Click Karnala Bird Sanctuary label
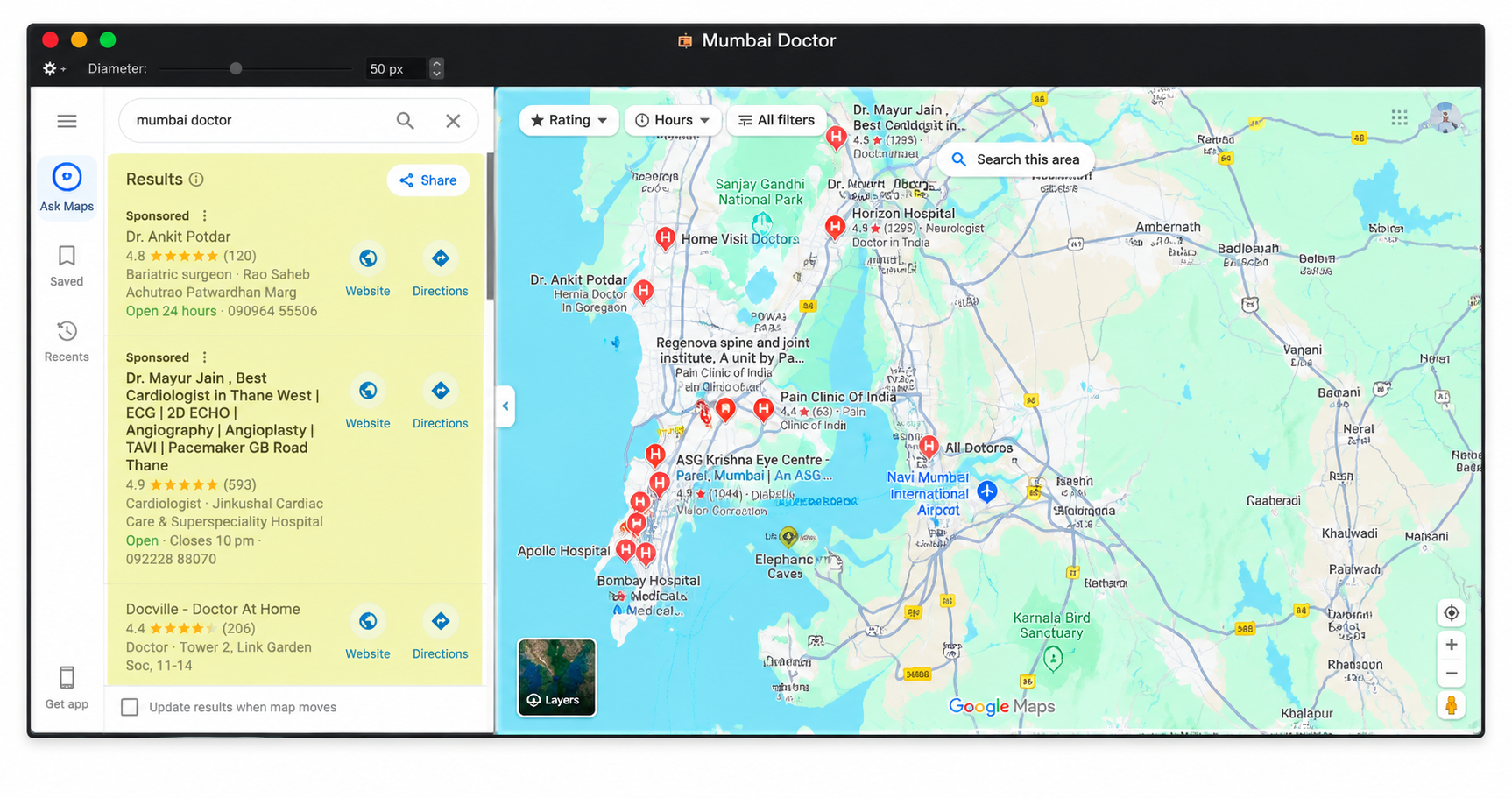The image size is (1512, 798). pyautogui.click(x=1051, y=625)
